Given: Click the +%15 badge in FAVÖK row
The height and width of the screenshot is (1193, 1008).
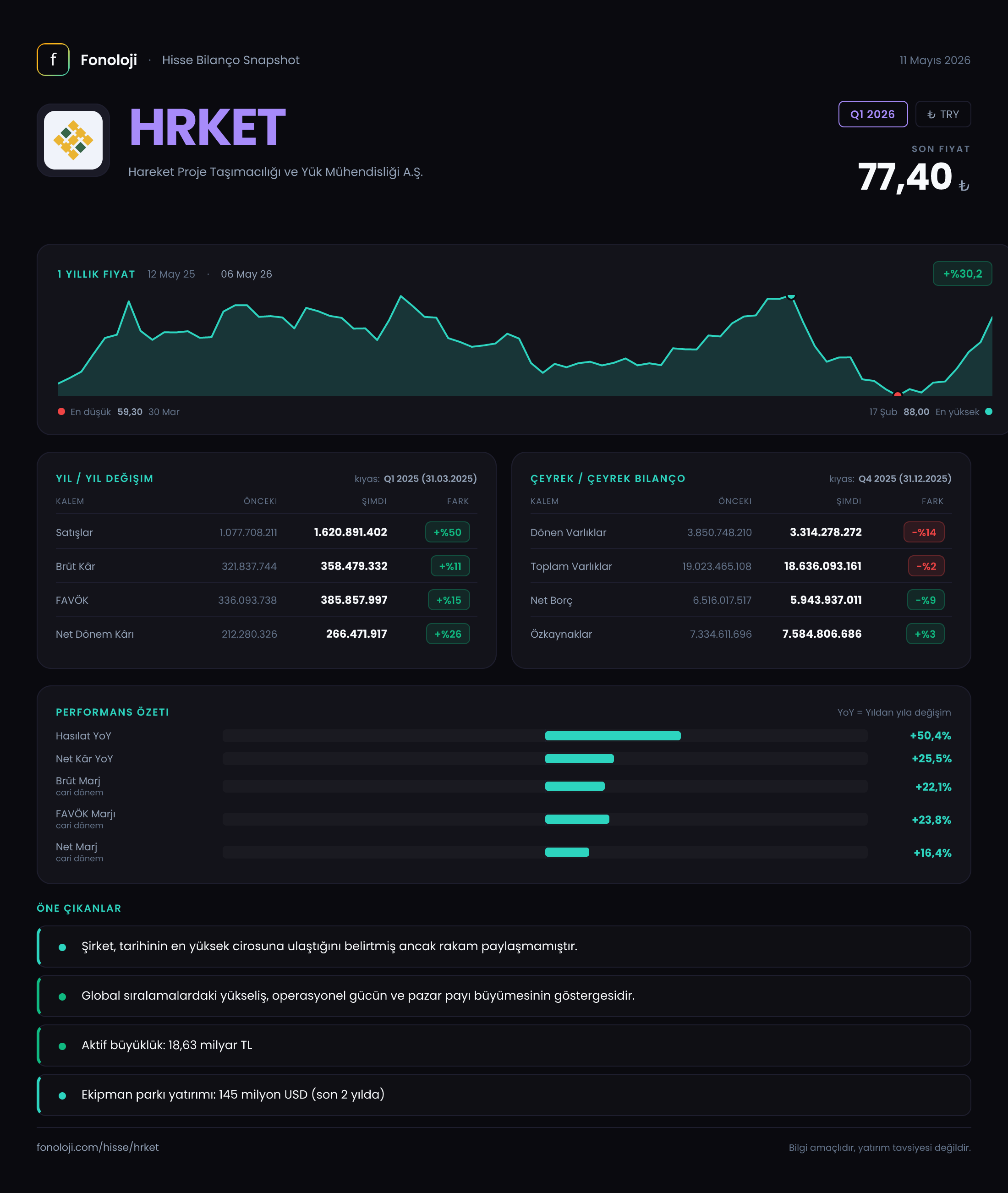Looking at the screenshot, I should tap(449, 600).
